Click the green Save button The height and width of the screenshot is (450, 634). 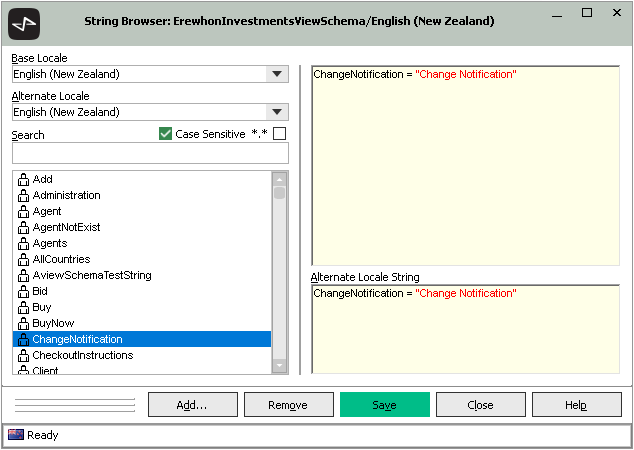(385, 405)
